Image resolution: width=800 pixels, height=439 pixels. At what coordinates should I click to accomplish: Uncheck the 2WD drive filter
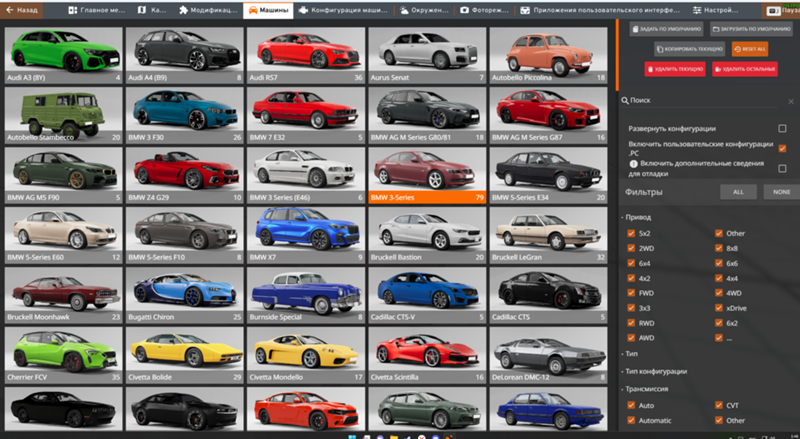click(x=631, y=248)
